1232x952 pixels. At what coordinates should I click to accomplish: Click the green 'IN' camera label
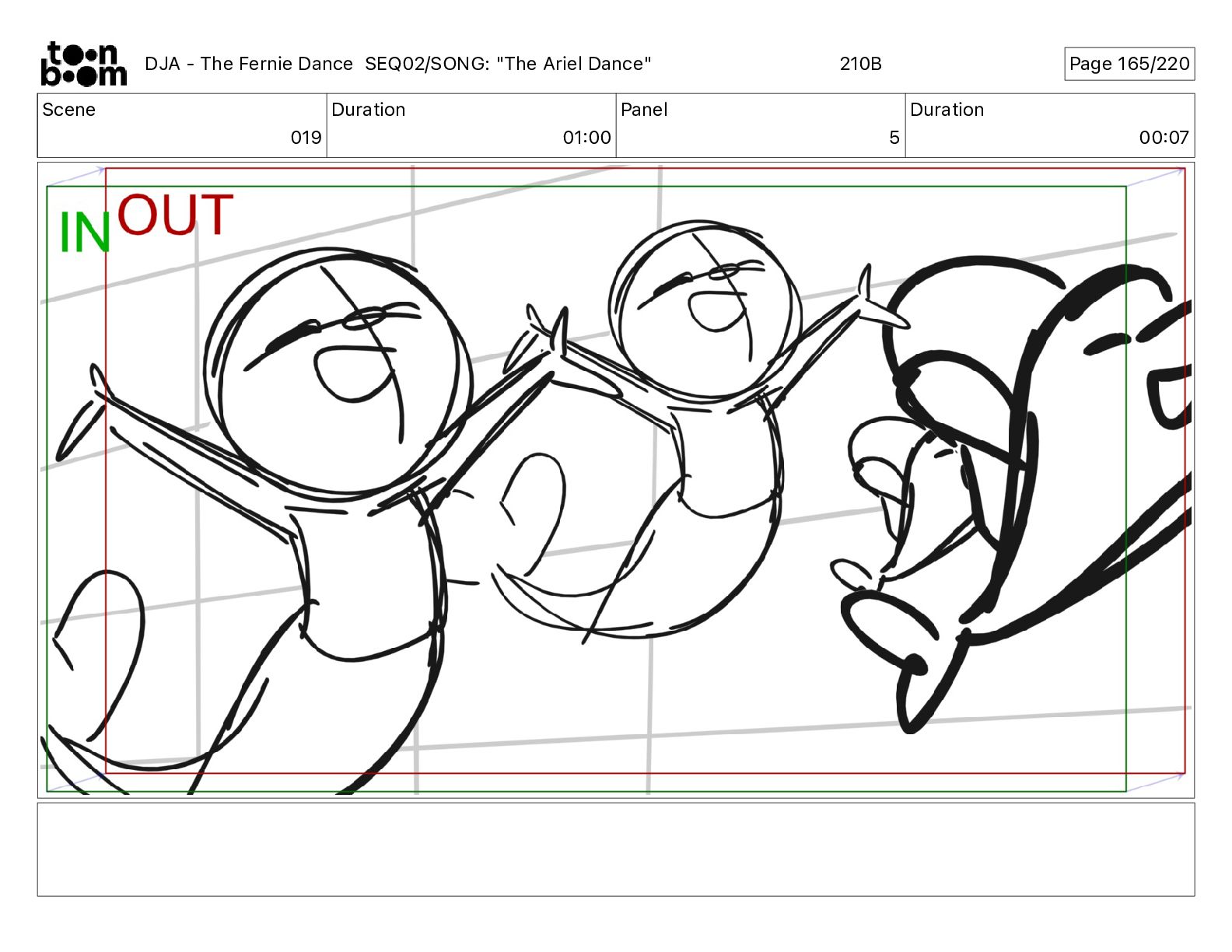(85, 233)
